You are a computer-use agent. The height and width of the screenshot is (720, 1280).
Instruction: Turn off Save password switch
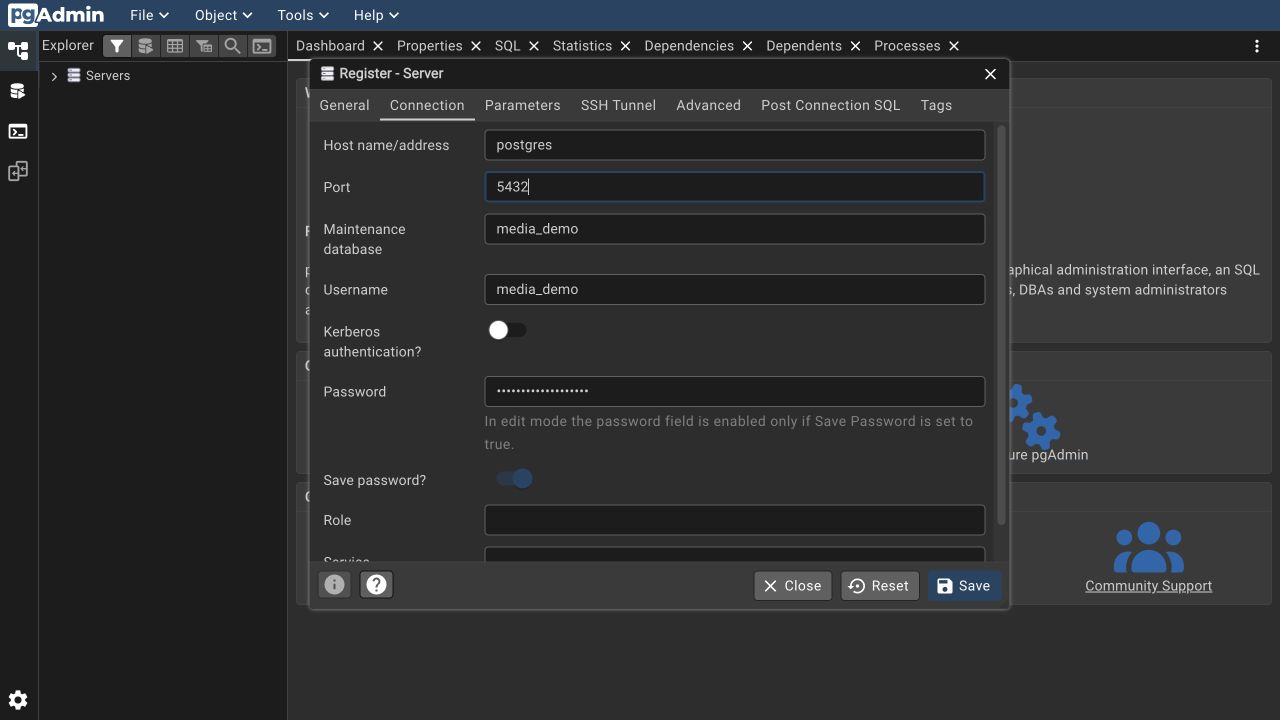click(x=515, y=479)
